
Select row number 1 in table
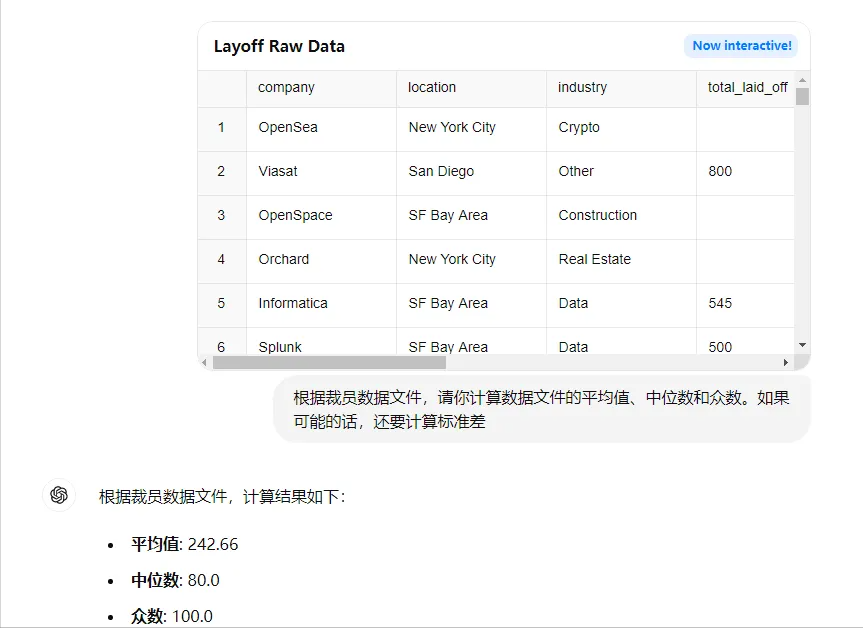222,128
